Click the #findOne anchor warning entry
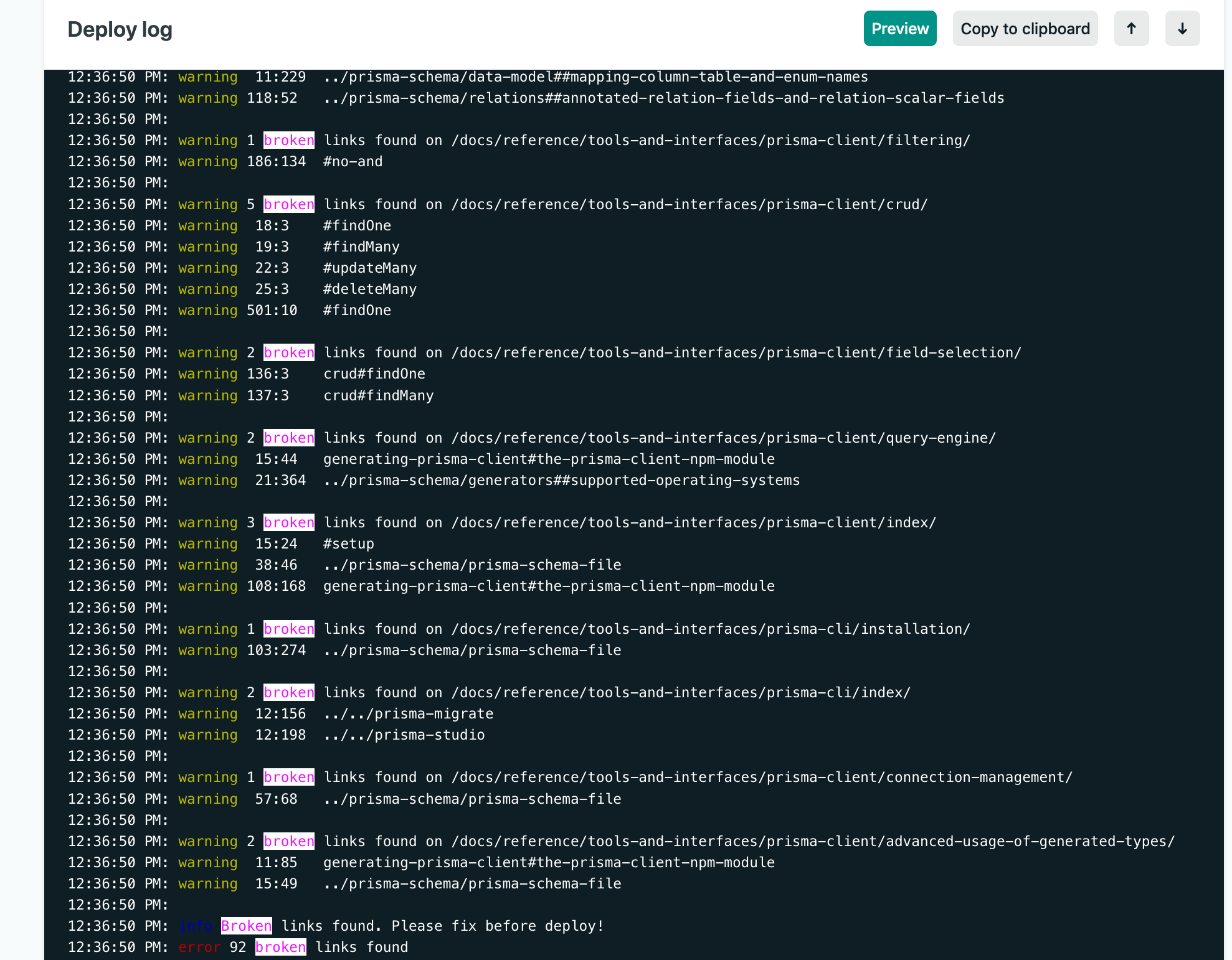The width and height of the screenshot is (1232, 960). click(x=357, y=225)
